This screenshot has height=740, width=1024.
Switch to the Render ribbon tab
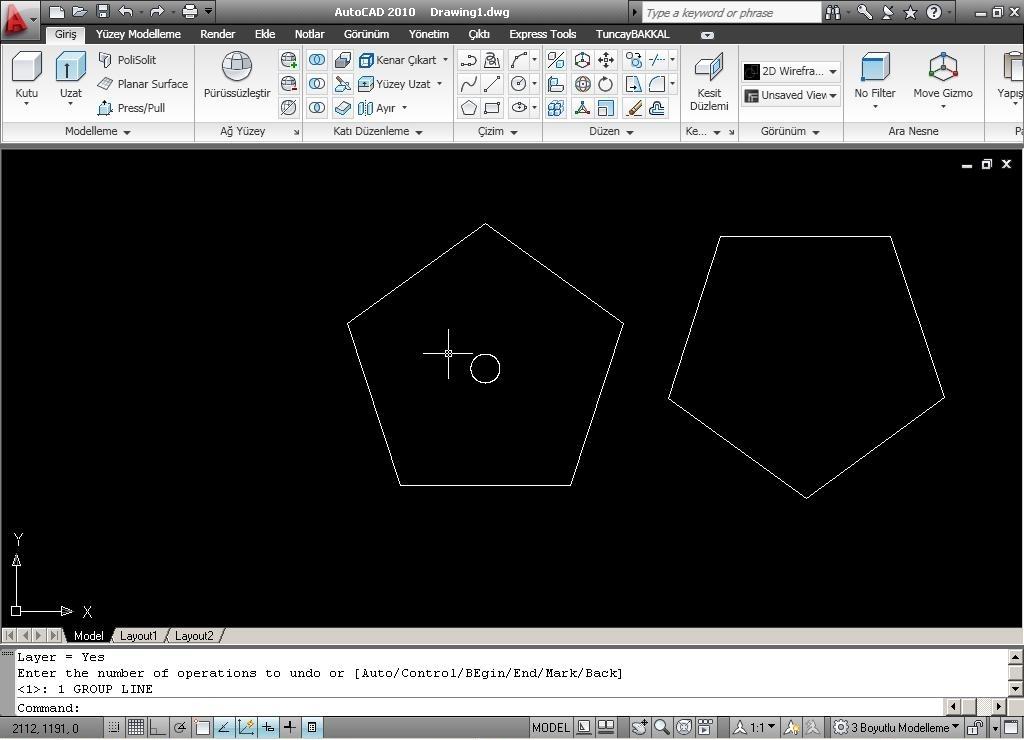217,34
